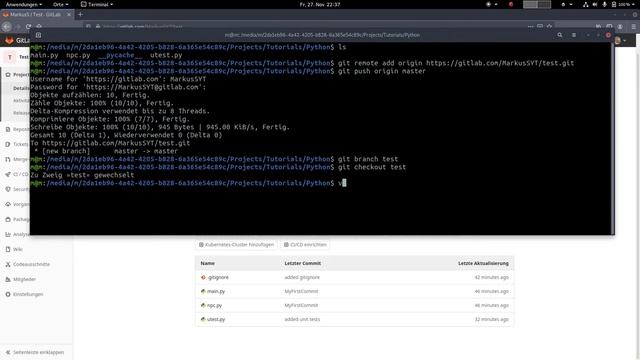Click the Letzter Commit column header
This screenshot has height=360, width=640.
pos(302,263)
